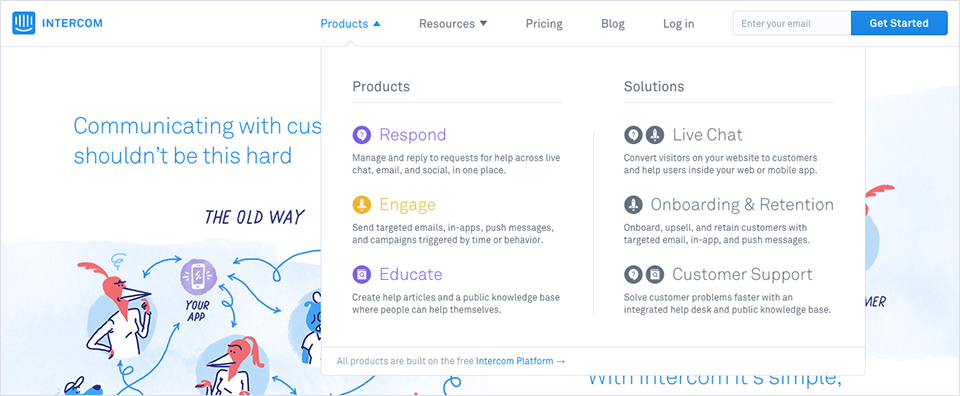This screenshot has width=960, height=396.
Task: Open the Live Chat solution
Action: pyautogui.click(x=707, y=135)
